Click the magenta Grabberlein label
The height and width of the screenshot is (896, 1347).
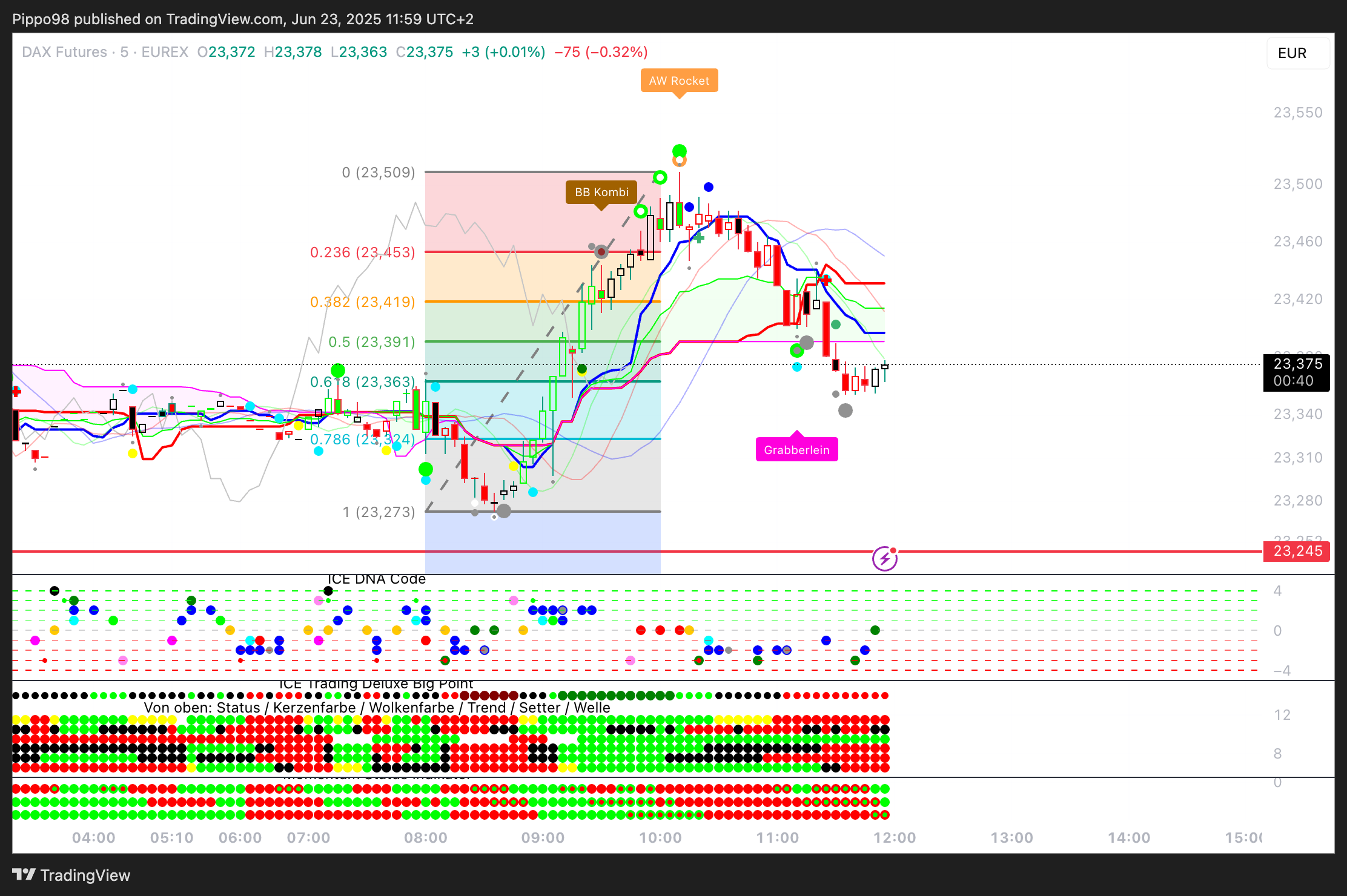(x=796, y=450)
